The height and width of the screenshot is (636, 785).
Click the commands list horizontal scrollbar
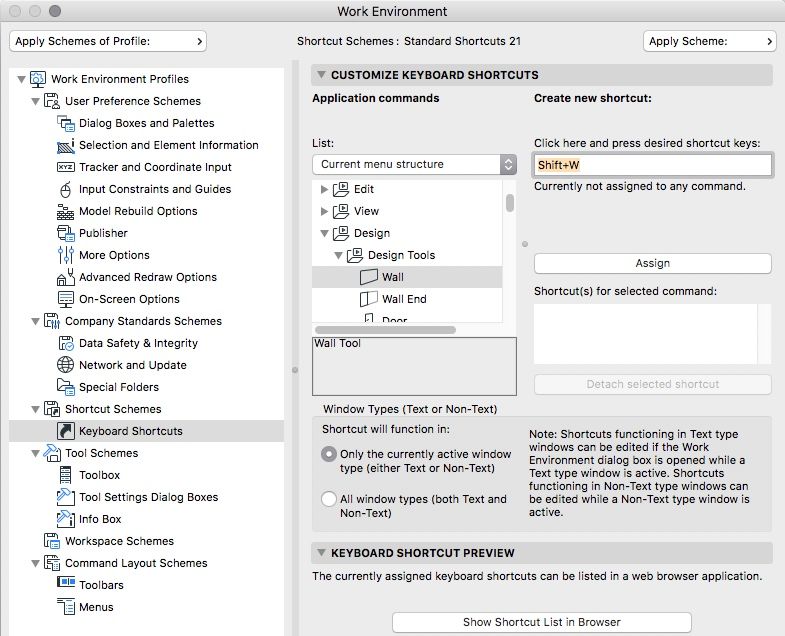[x=385, y=330]
